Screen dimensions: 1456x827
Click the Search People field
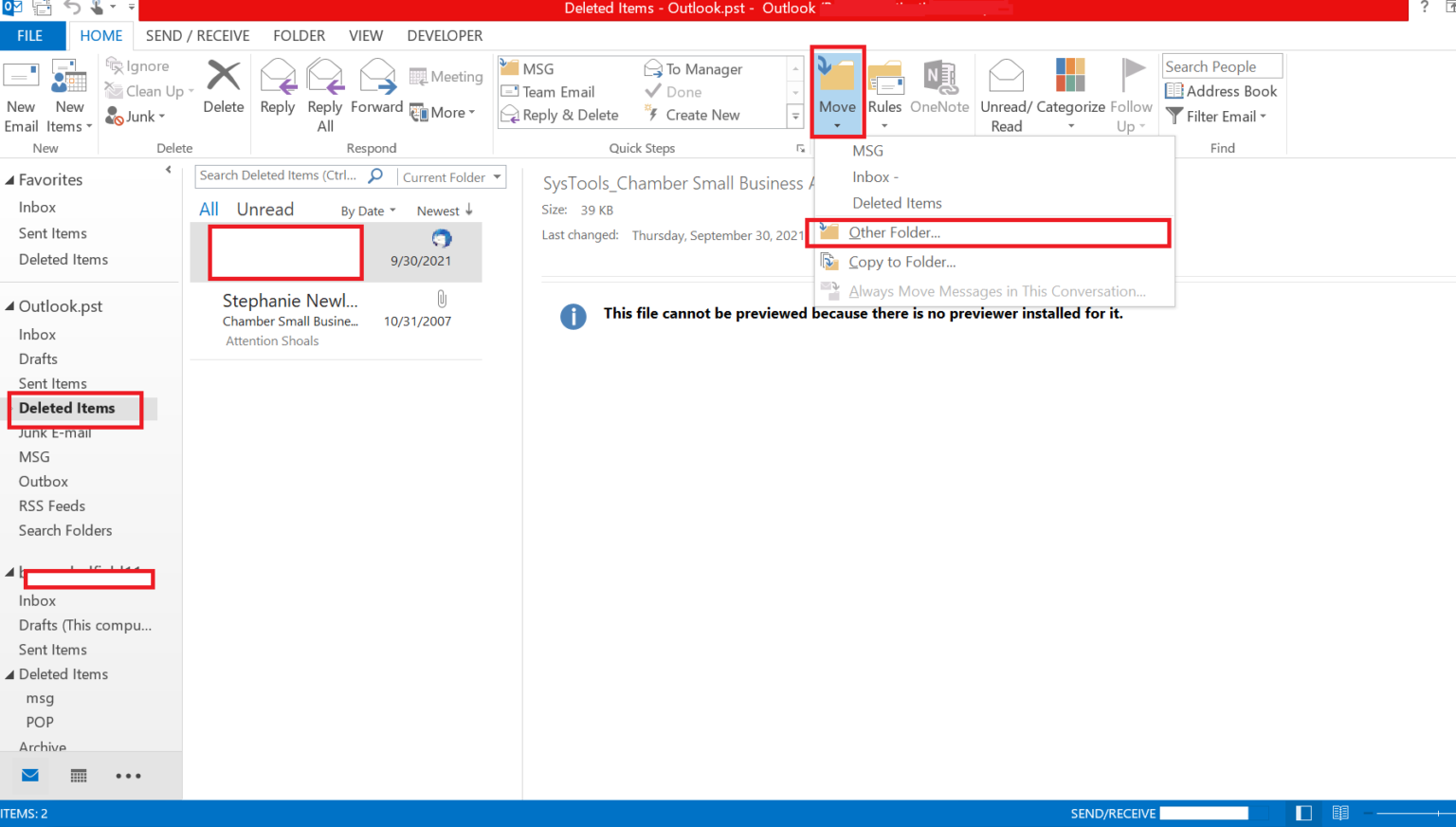[x=1222, y=66]
